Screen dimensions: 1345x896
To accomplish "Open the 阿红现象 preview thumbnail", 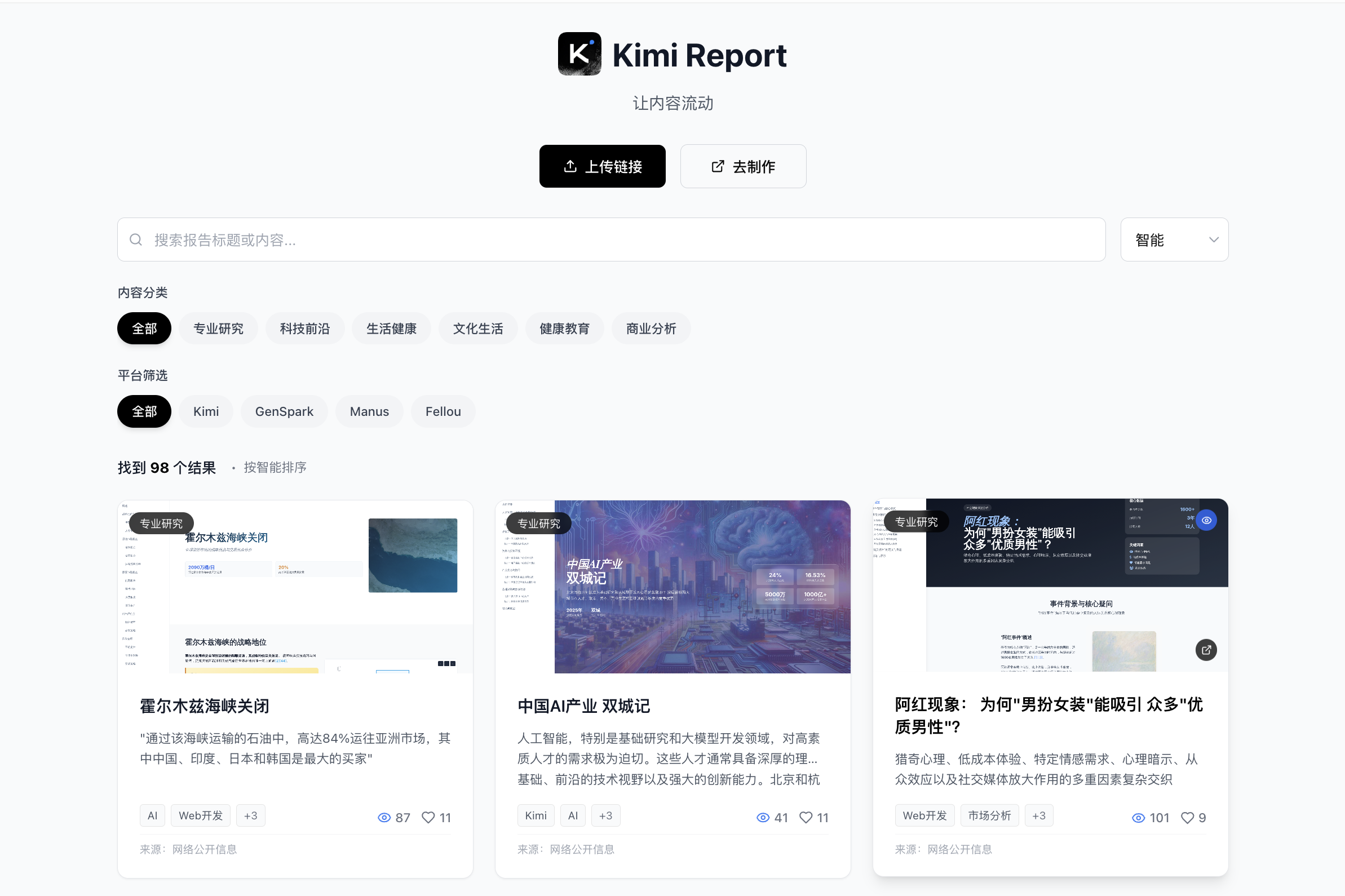I will point(1051,585).
